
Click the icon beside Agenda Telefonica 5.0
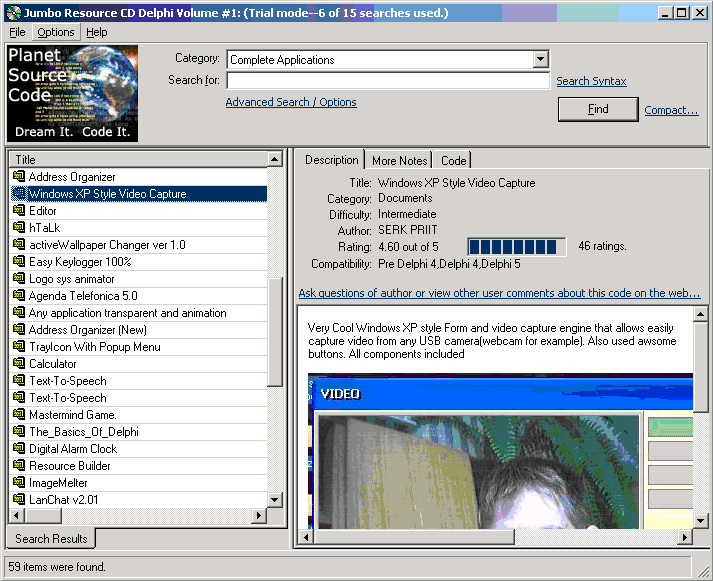pos(19,295)
